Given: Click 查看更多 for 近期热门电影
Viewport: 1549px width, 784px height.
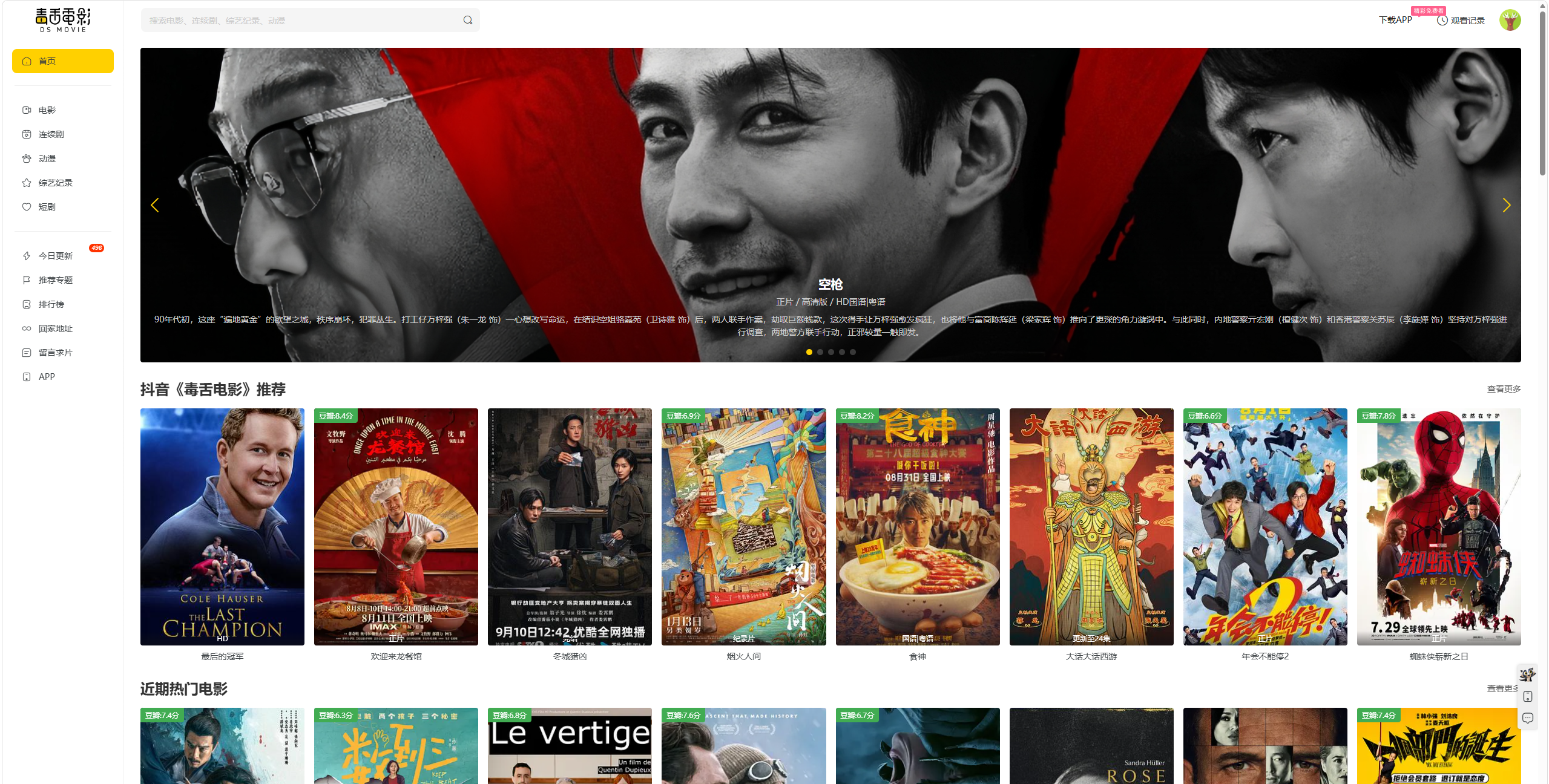Looking at the screenshot, I should pos(1502,688).
